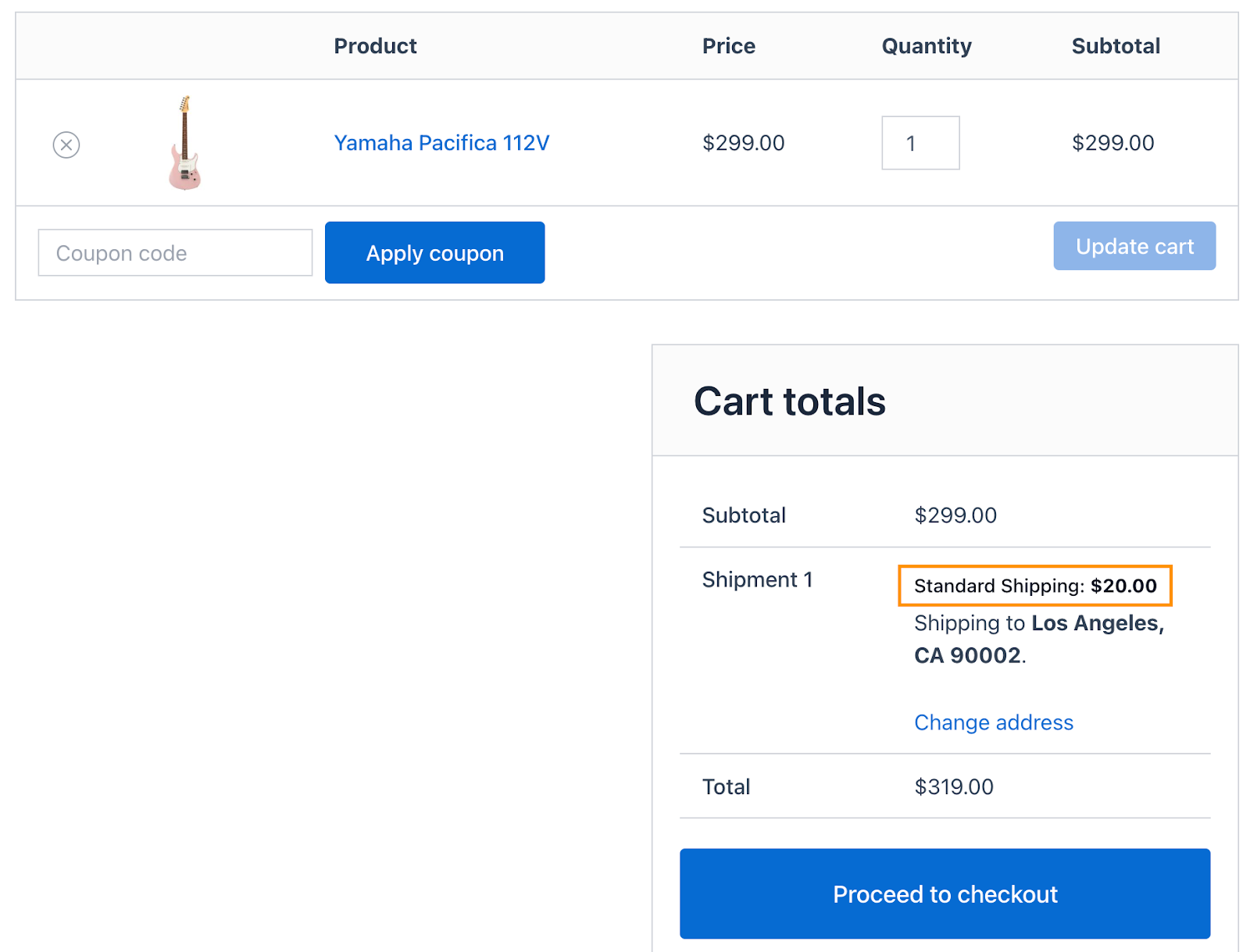Click the Subtotal column header in product table
The image size is (1250, 952).
pos(1115,46)
